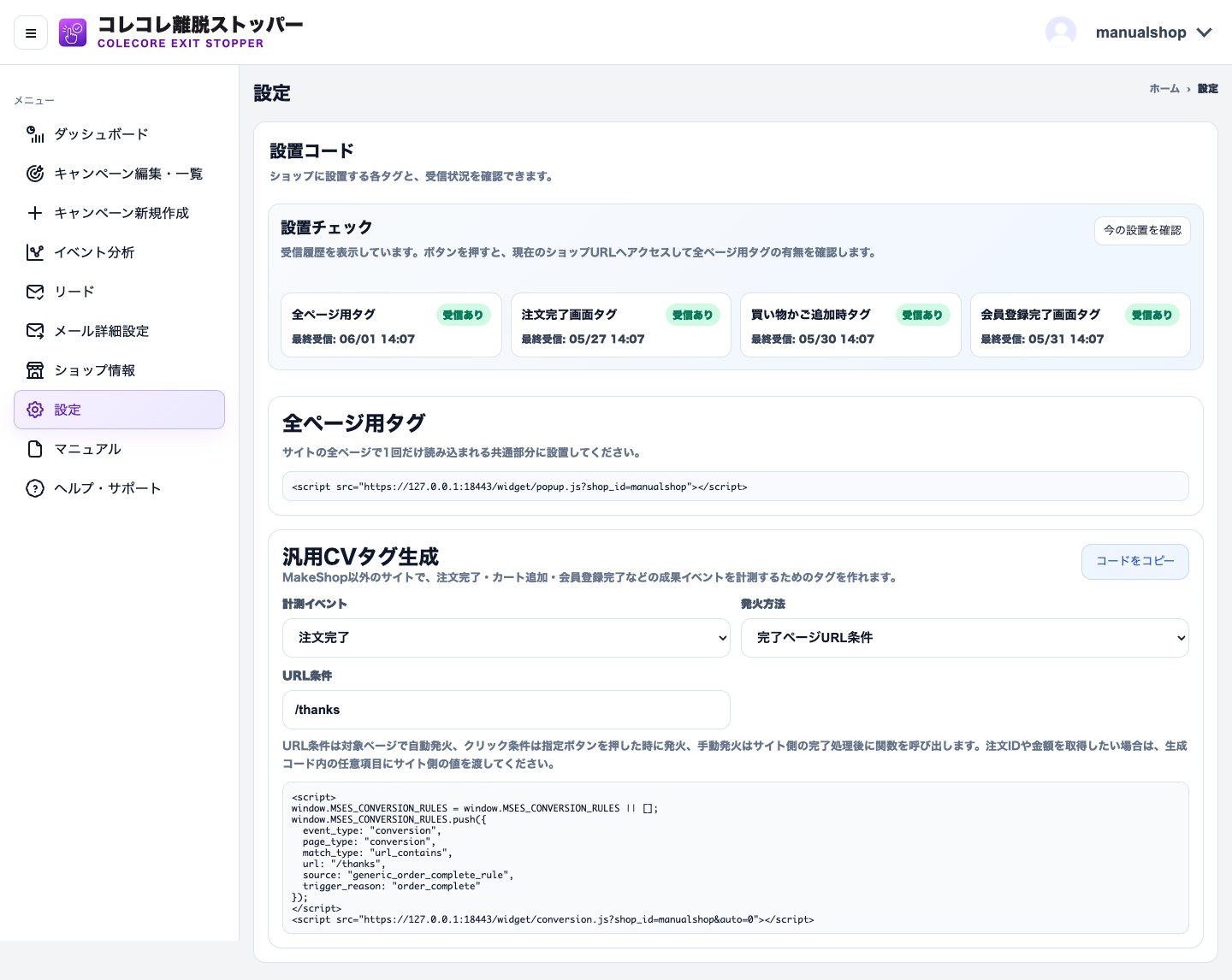Open the リード page

(119, 292)
